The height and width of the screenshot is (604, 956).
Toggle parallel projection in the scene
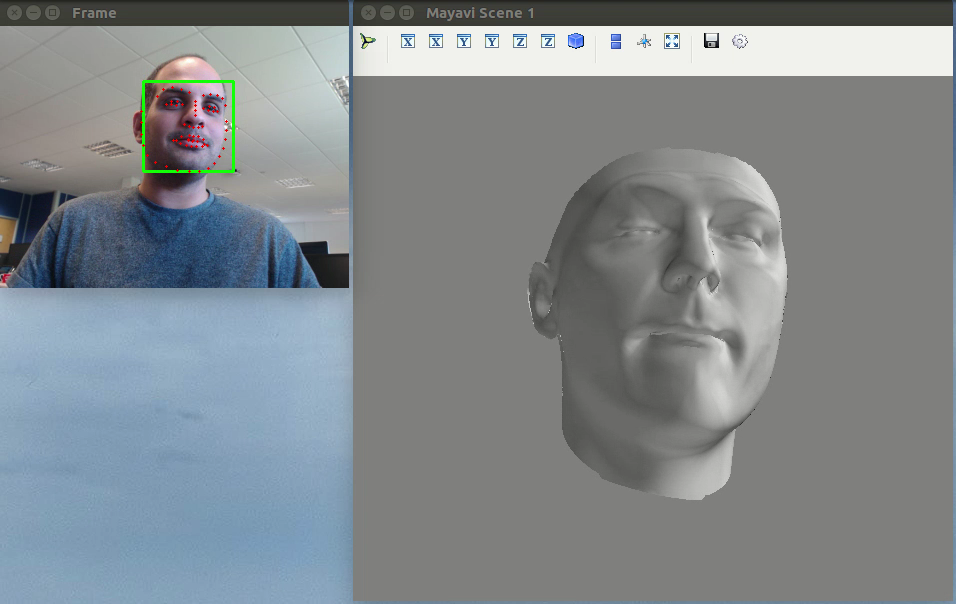click(x=616, y=41)
